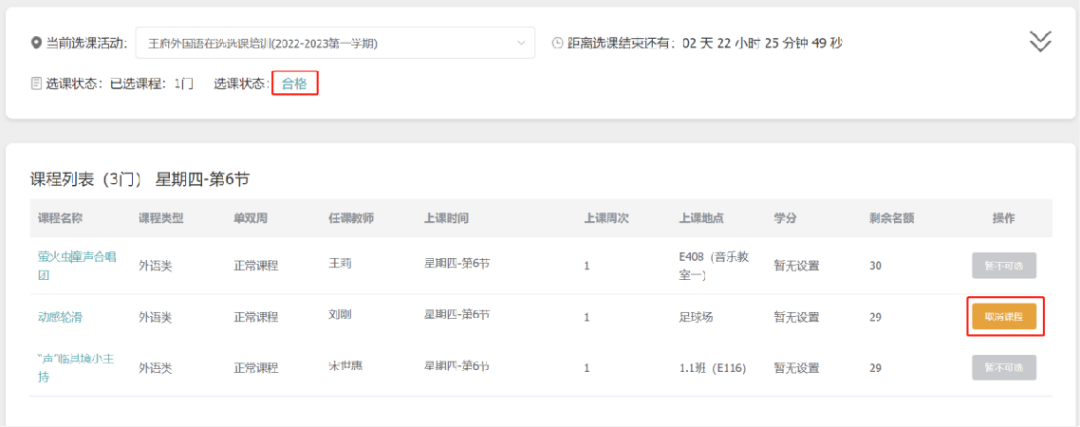Click teacher name 刘刚
Image resolution: width=1080 pixels, height=427 pixels.
[x=340, y=313]
